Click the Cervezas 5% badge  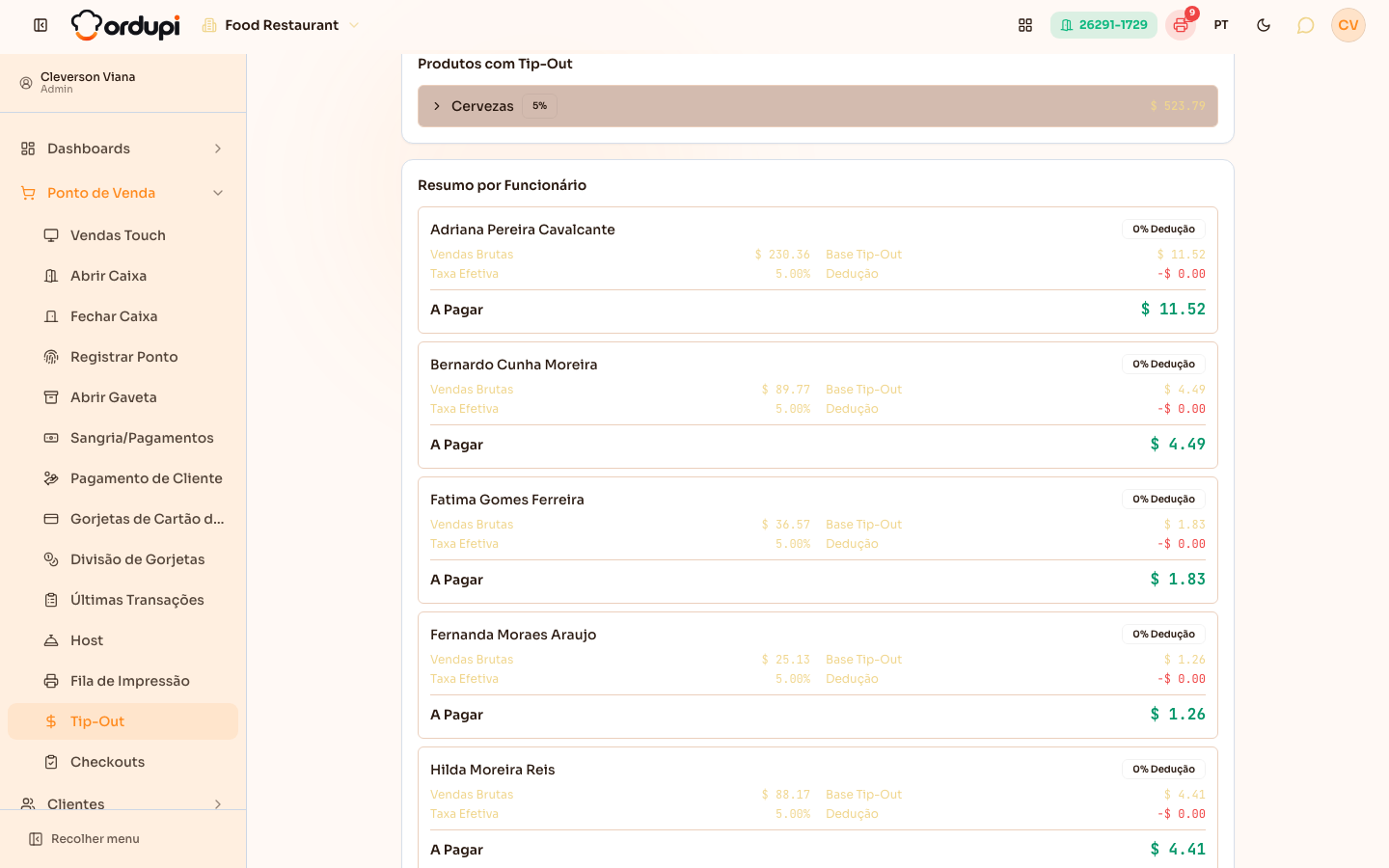[x=539, y=106]
